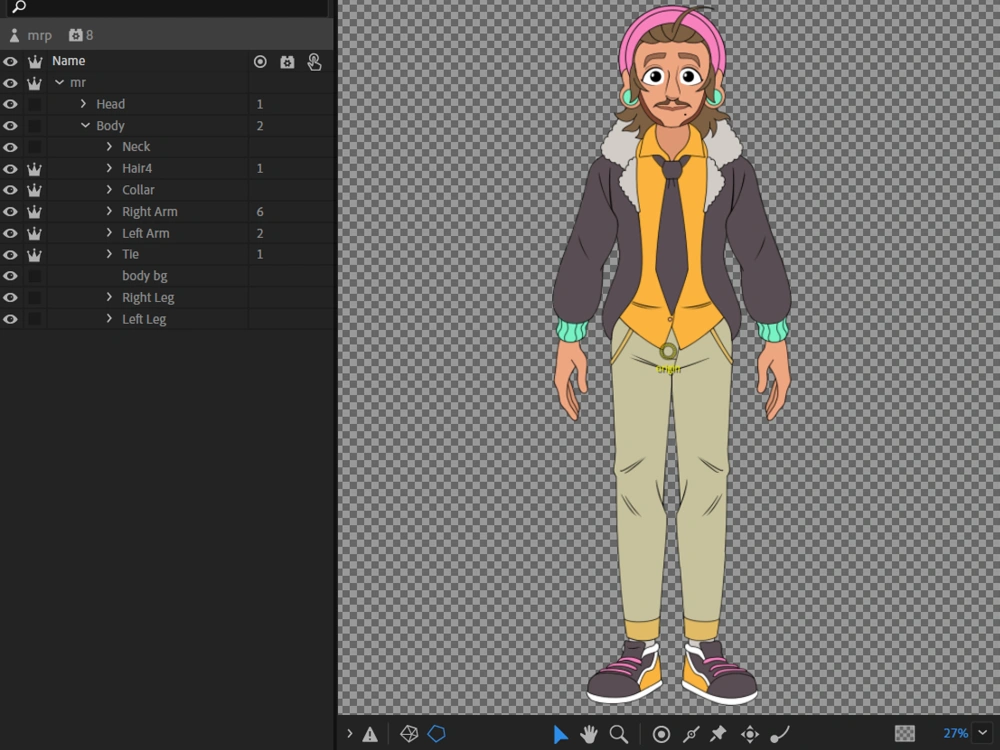Collapse the Body group
Image resolution: width=1000 pixels, height=750 pixels.
pos(85,125)
